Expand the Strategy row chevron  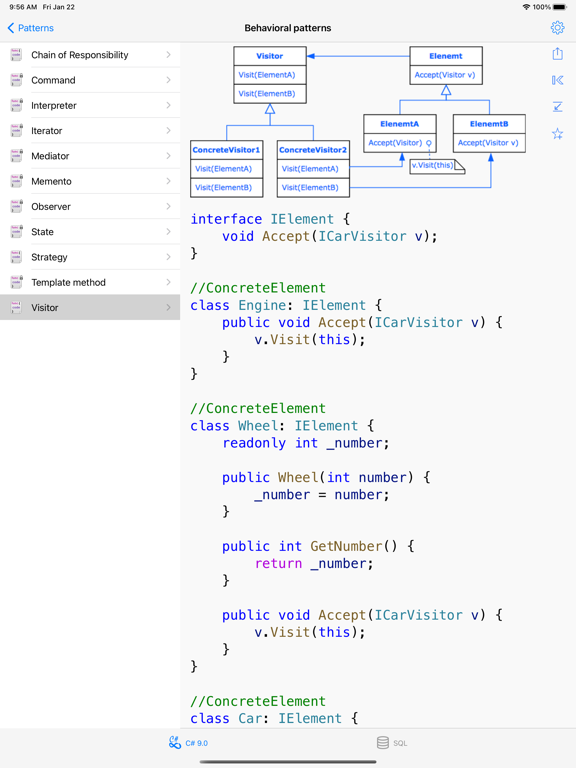(168, 257)
